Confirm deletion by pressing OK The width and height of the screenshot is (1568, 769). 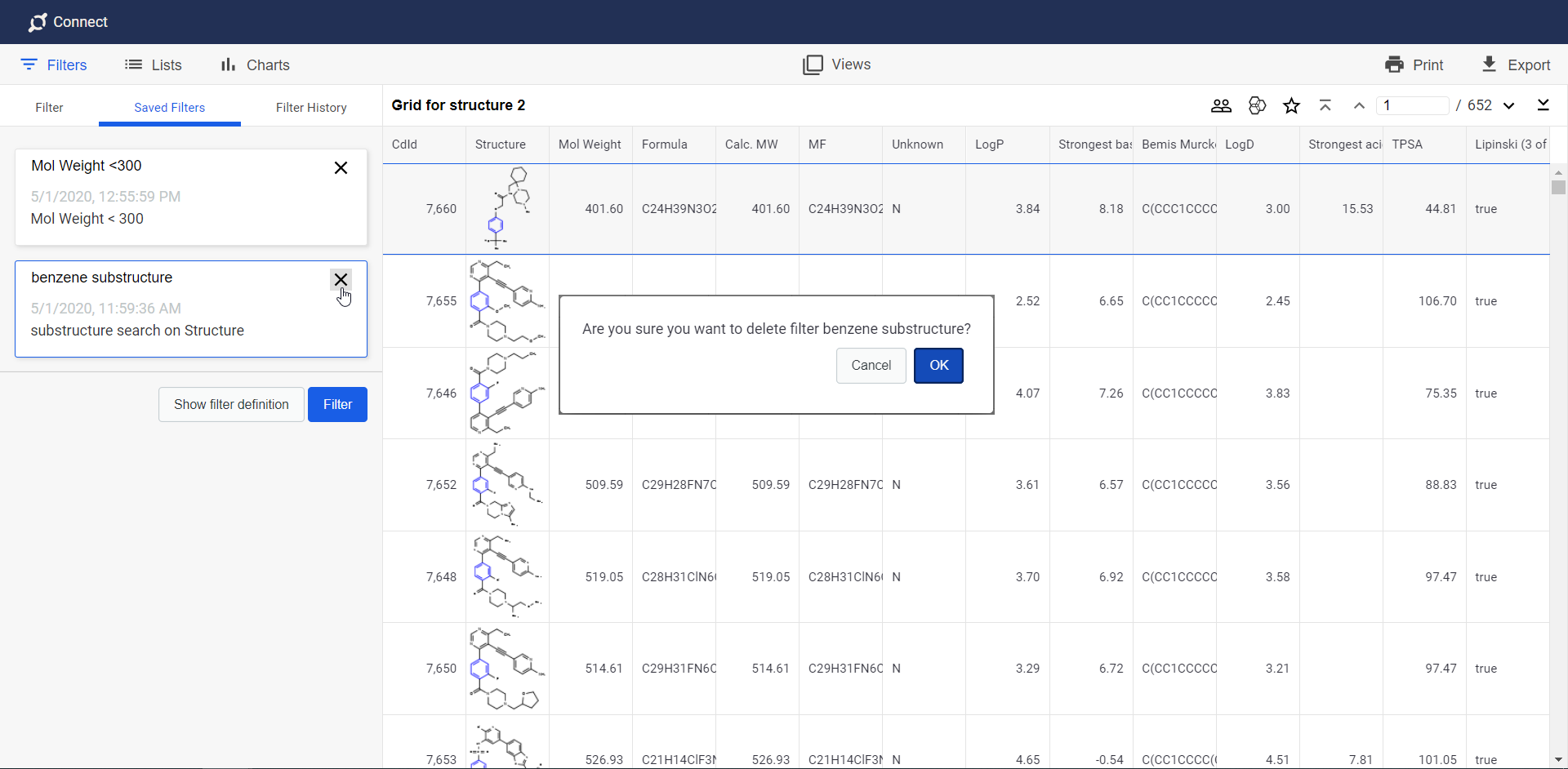tap(938, 365)
